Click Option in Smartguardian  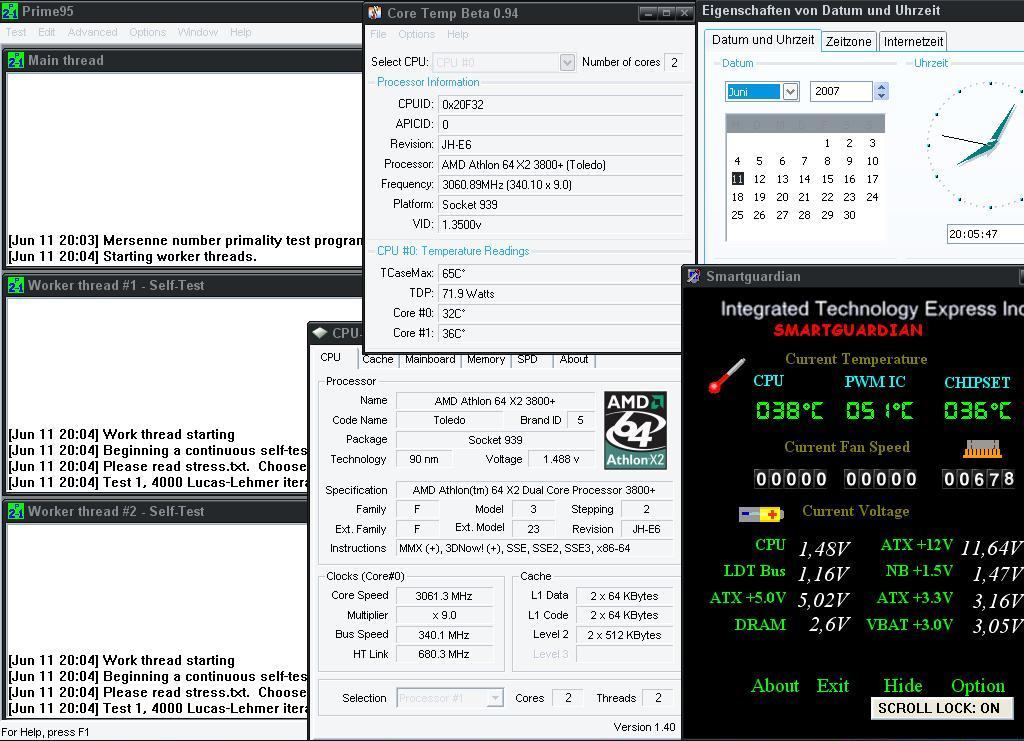click(978, 686)
